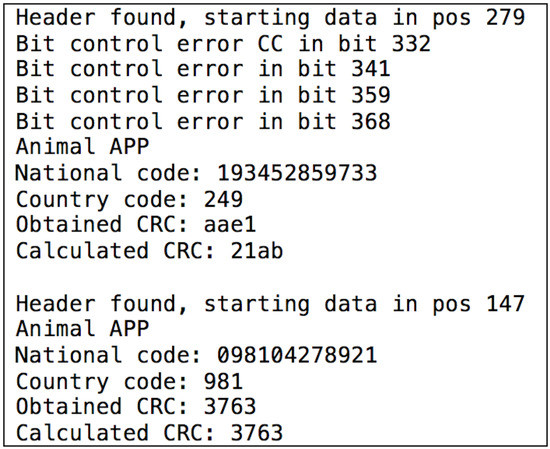
Task: Click the 'CC' text in error line
Action: [270, 44]
